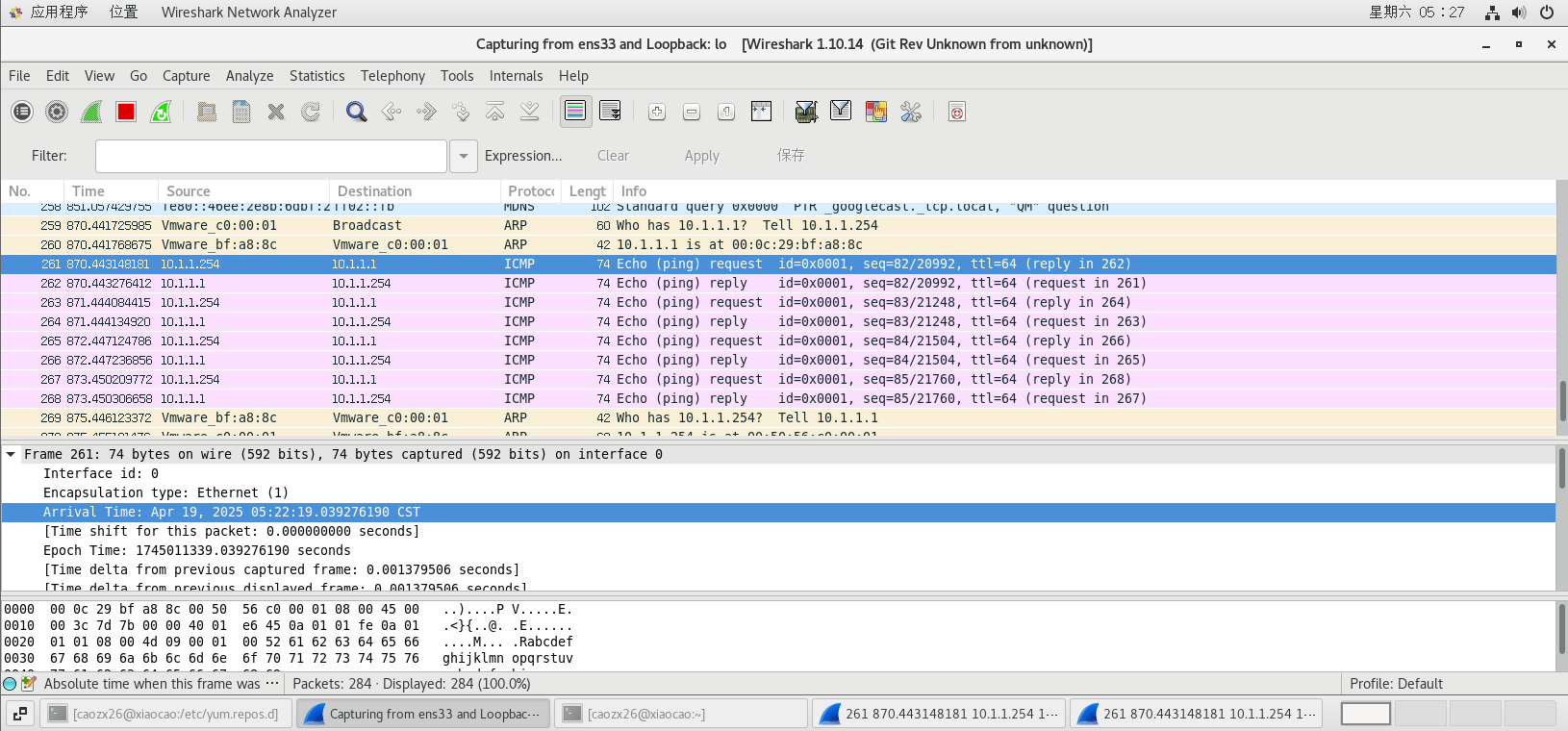Stop the running capture

[x=126, y=112]
